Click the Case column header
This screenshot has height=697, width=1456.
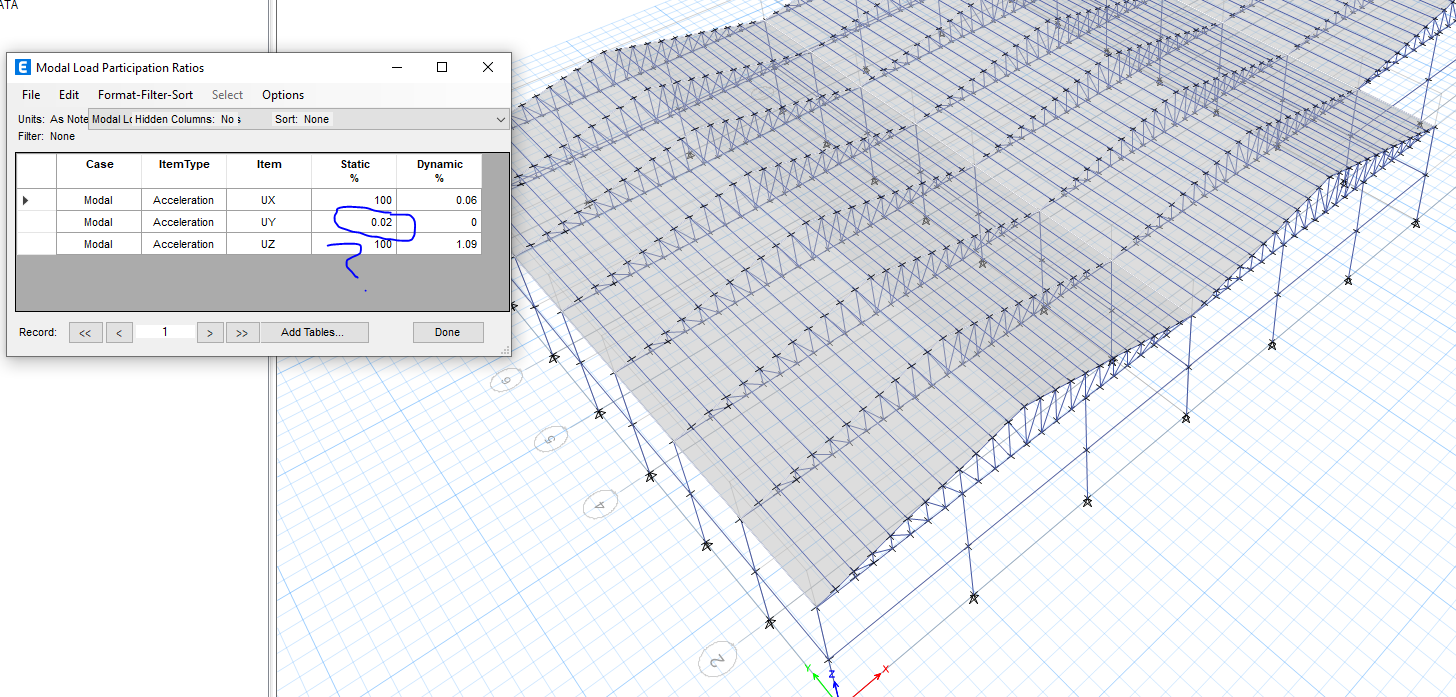pyautogui.click(x=99, y=170)
